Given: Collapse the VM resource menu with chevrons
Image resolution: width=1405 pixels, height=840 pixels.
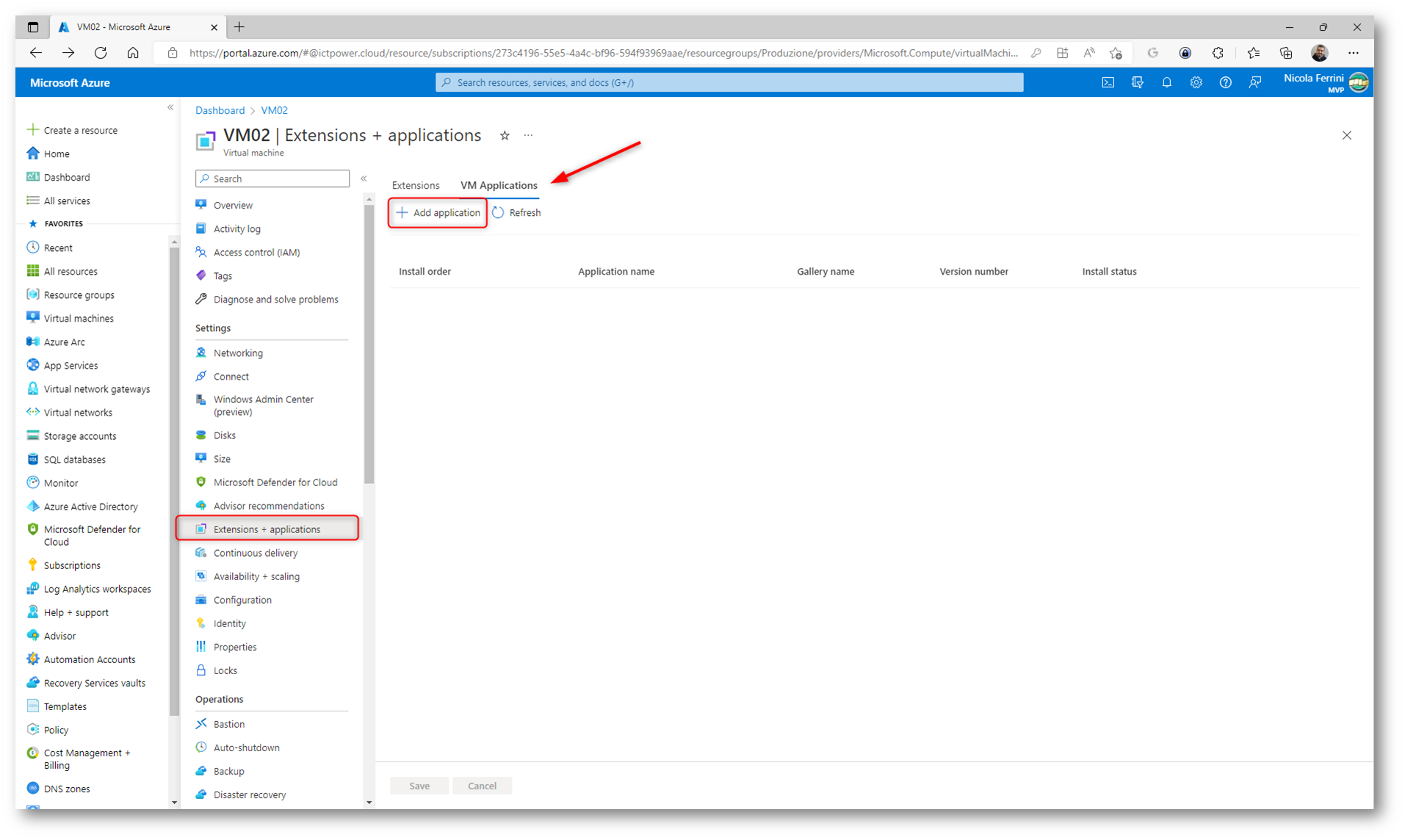Looking at the screenshot, I should (x=364, y=178).
